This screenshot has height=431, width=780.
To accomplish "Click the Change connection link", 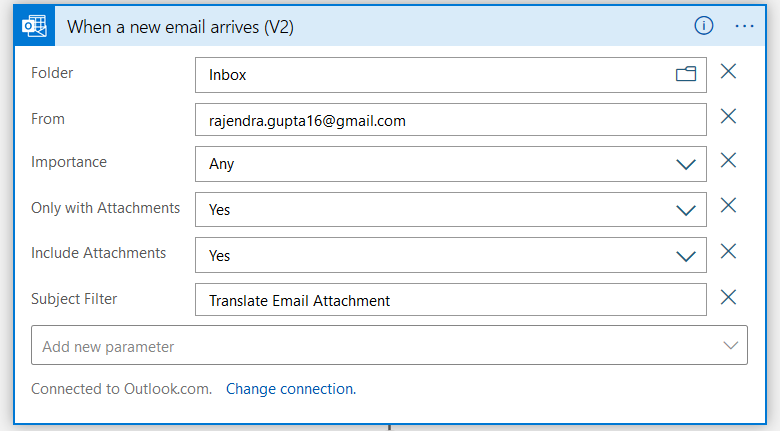I will [290, 389].
